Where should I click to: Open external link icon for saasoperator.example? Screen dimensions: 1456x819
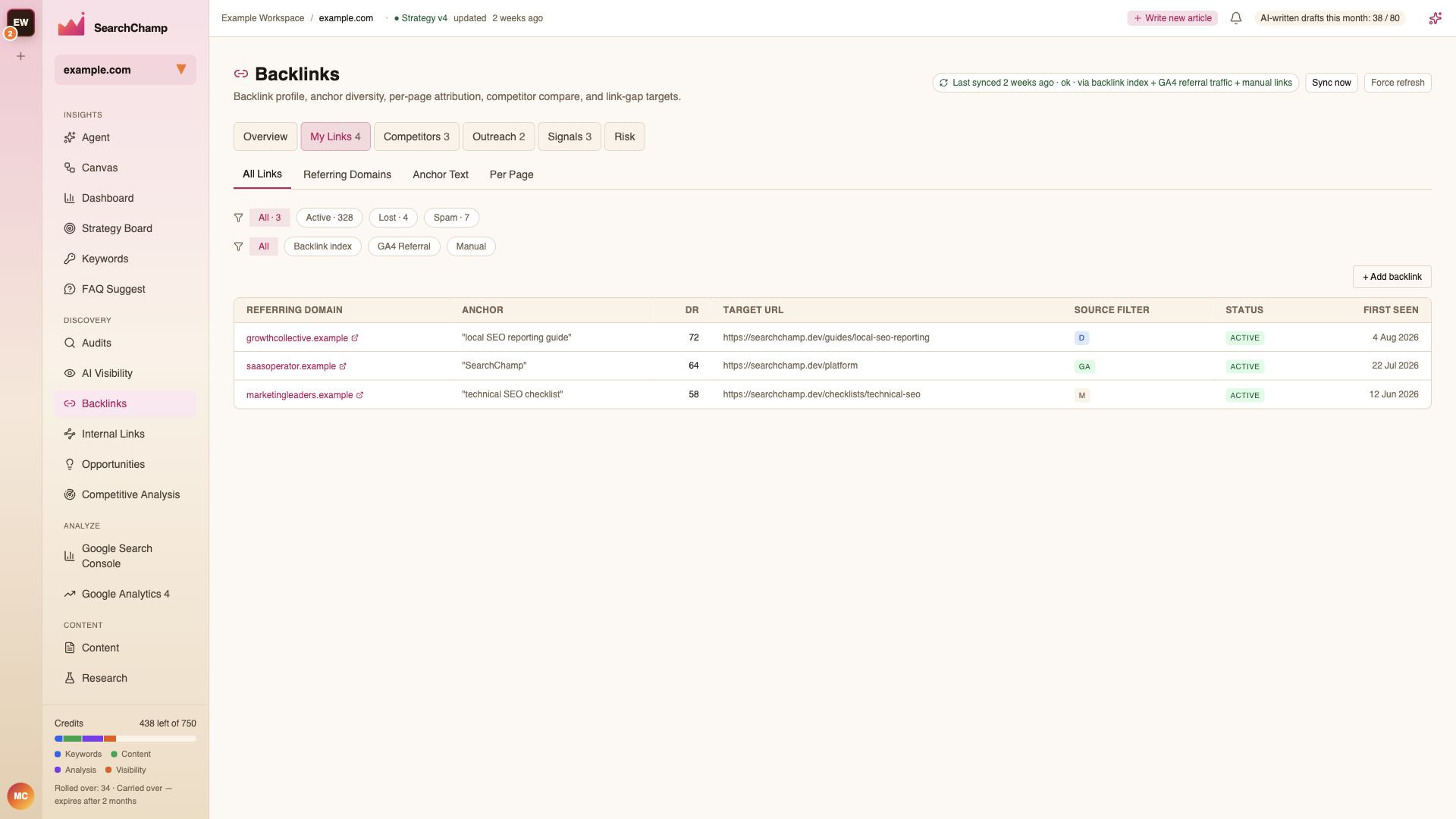(x=343, y=366)
